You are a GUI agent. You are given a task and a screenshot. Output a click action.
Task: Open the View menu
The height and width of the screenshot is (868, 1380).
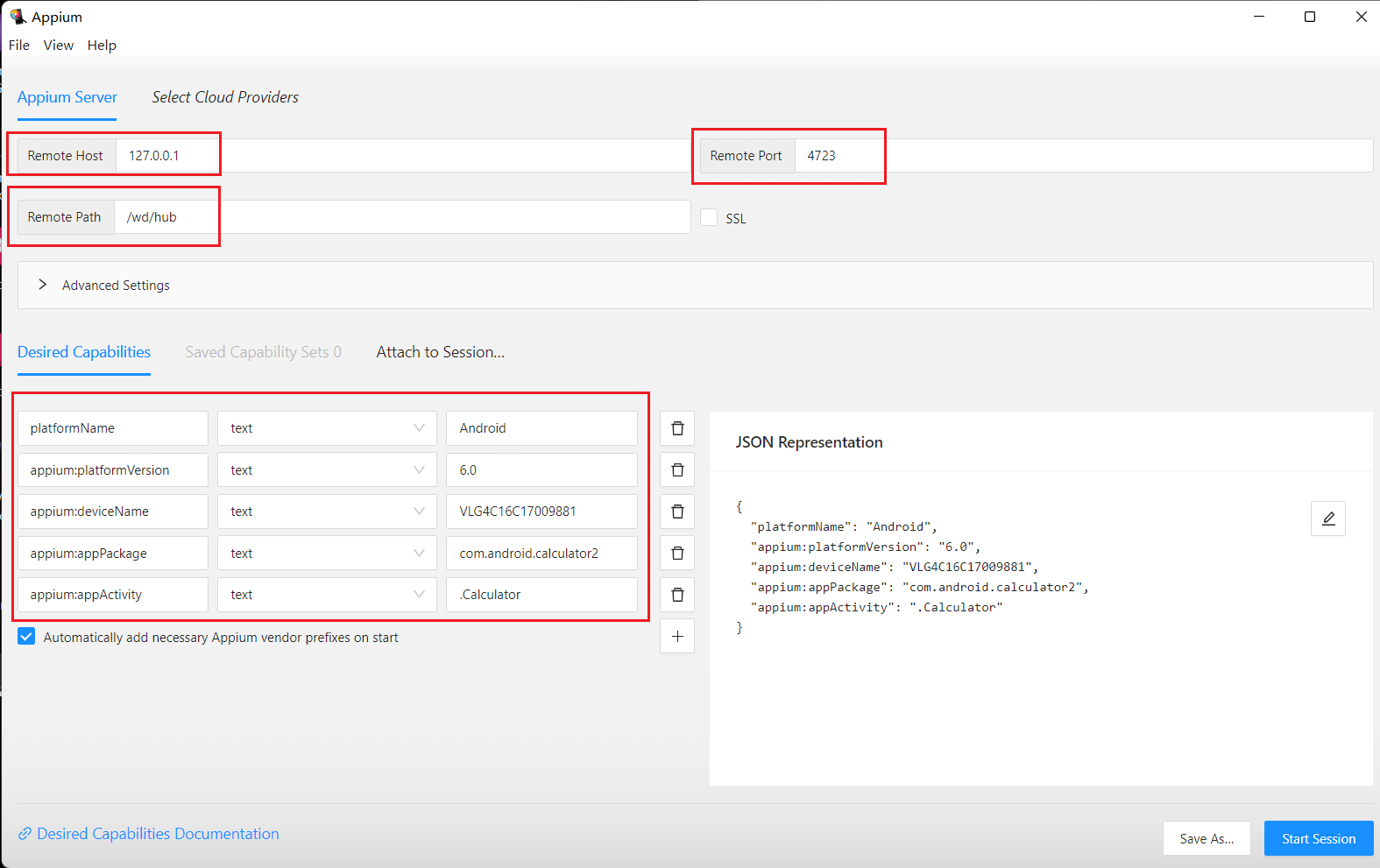59,46
